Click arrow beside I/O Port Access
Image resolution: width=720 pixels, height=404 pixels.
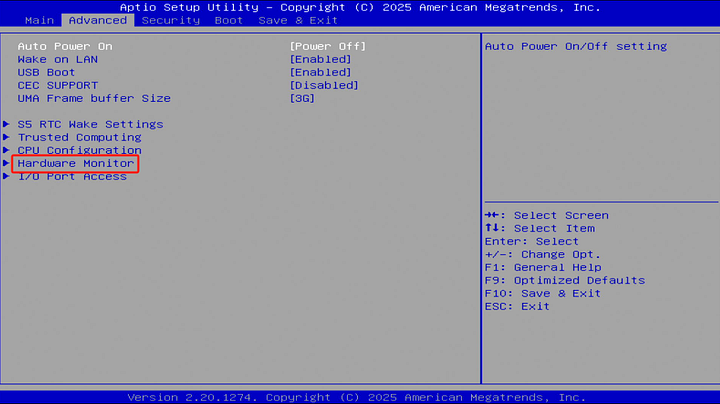coord(7,176)
